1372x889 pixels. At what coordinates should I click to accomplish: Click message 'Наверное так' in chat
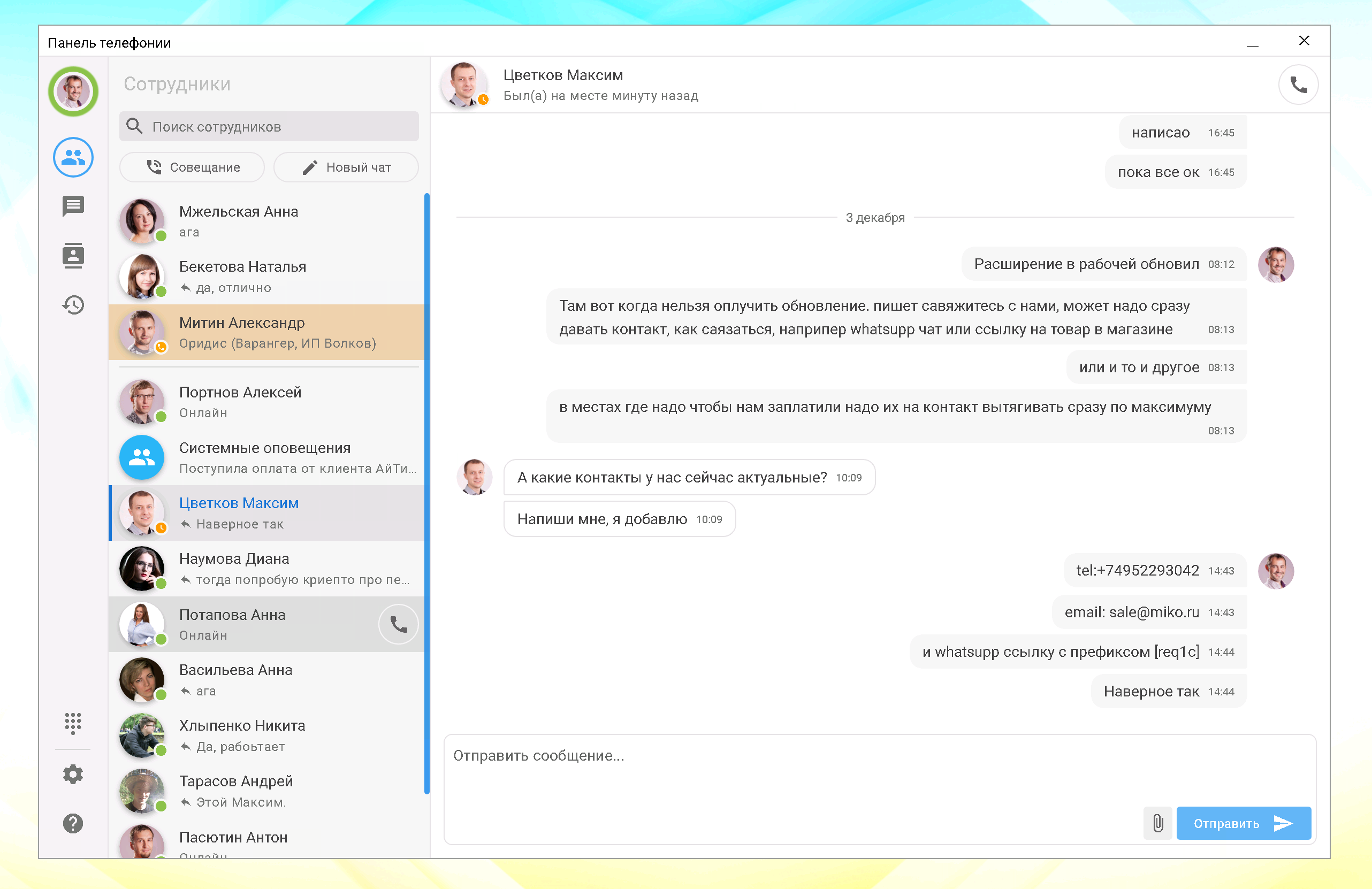tap(1169, 691)
